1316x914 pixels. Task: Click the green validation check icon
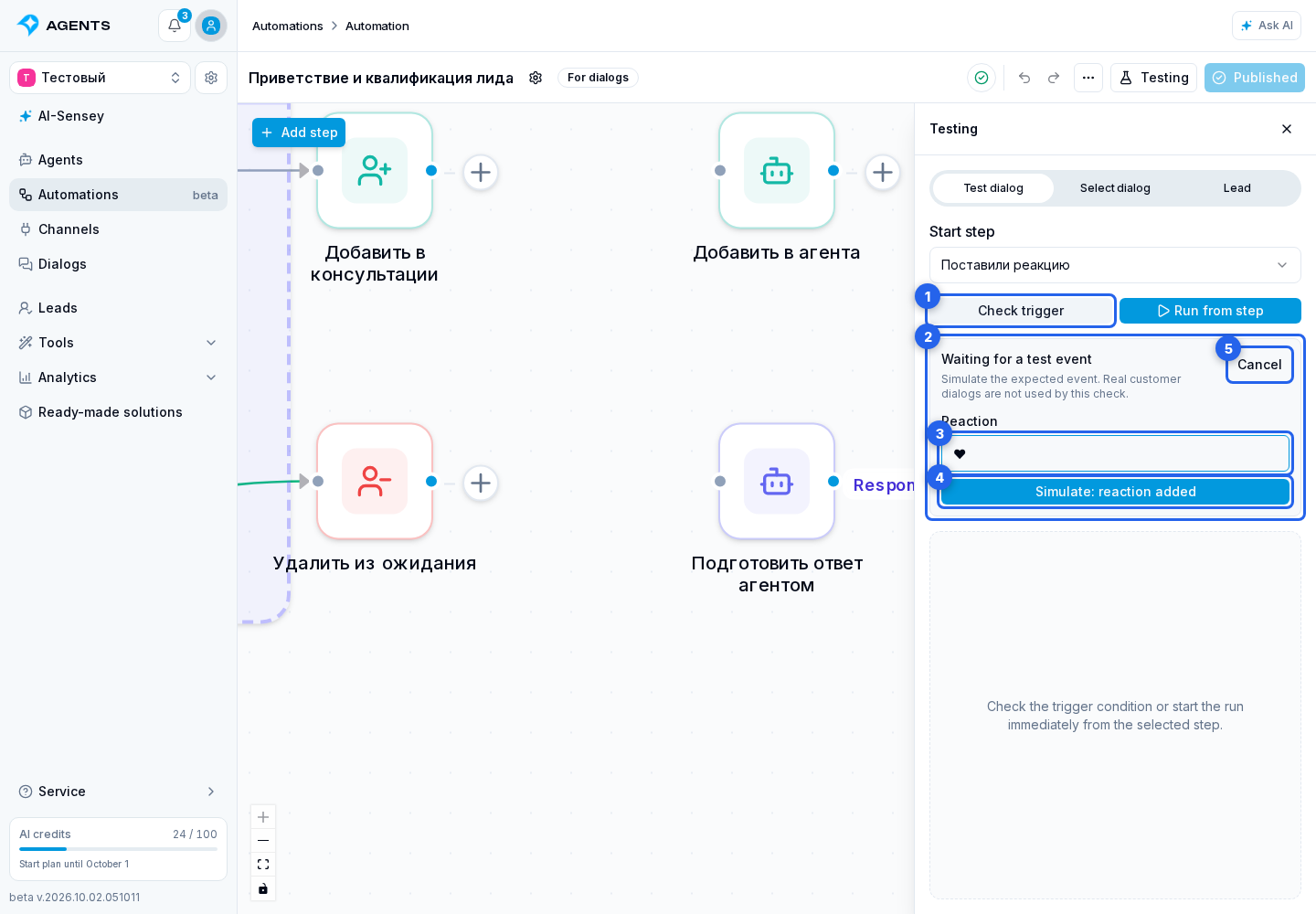tap(982, 78)
